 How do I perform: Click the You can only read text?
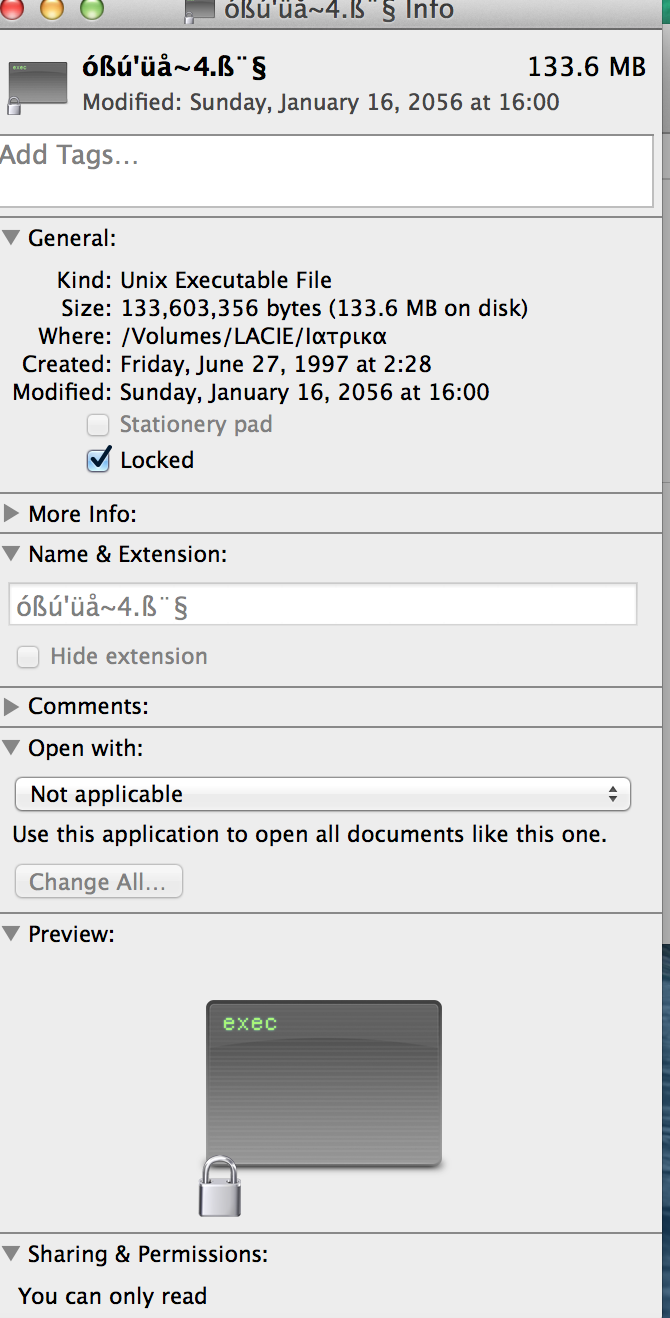[112, 1296]
